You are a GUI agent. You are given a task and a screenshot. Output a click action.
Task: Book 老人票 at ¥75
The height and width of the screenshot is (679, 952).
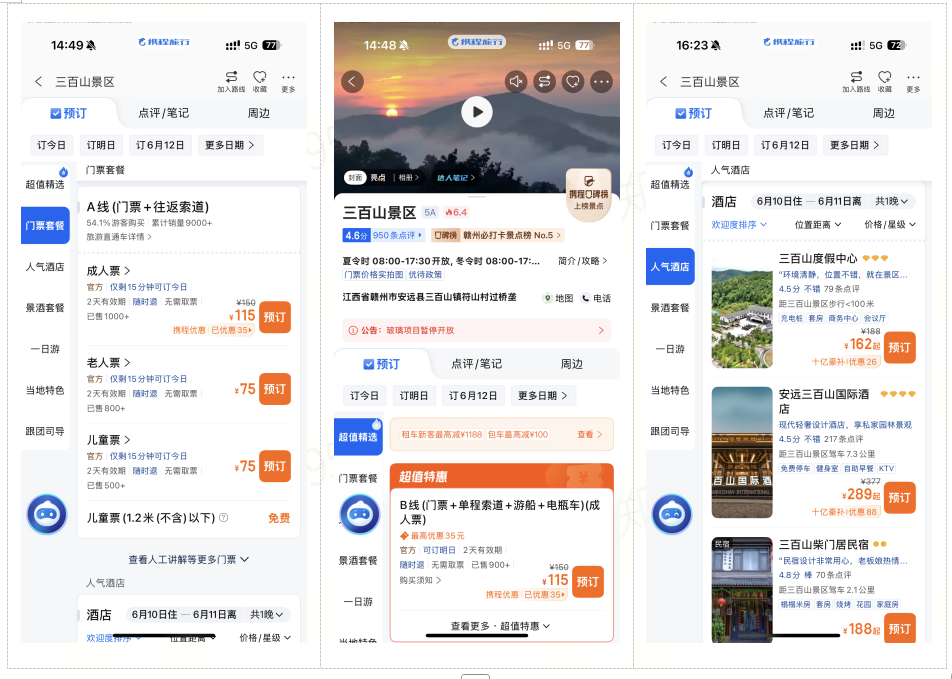pyautogui.click(x=274, y=389)
